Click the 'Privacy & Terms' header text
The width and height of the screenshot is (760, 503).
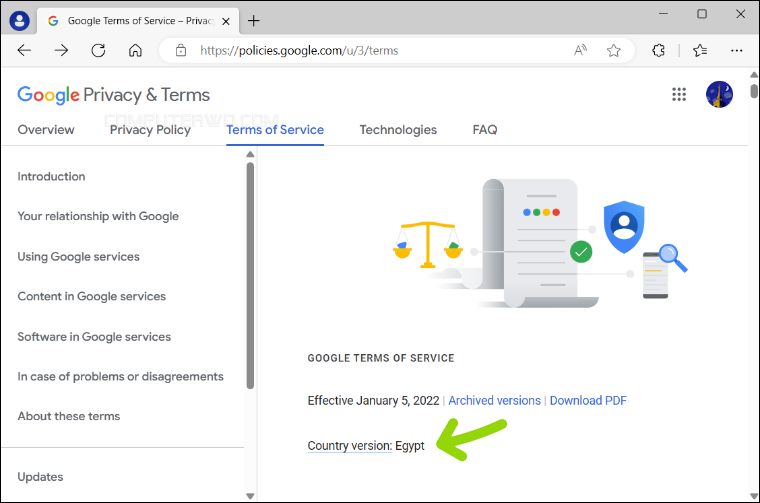pos(146,95)
